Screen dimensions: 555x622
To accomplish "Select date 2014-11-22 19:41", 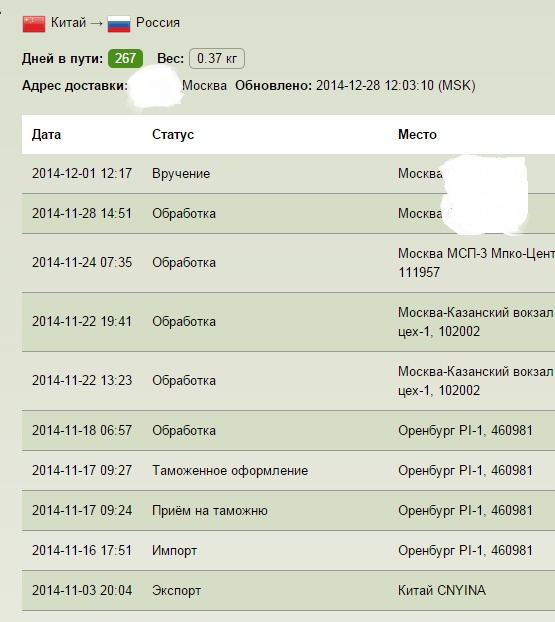I will pyautogui.click(x=82, y=322).
